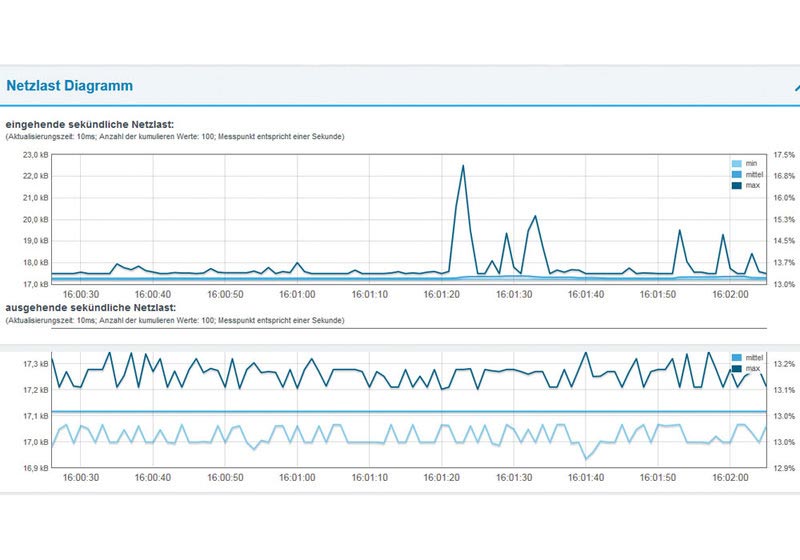
Task: Click 16:01:30 time label on incoming chart
Action: pos(514,294)
